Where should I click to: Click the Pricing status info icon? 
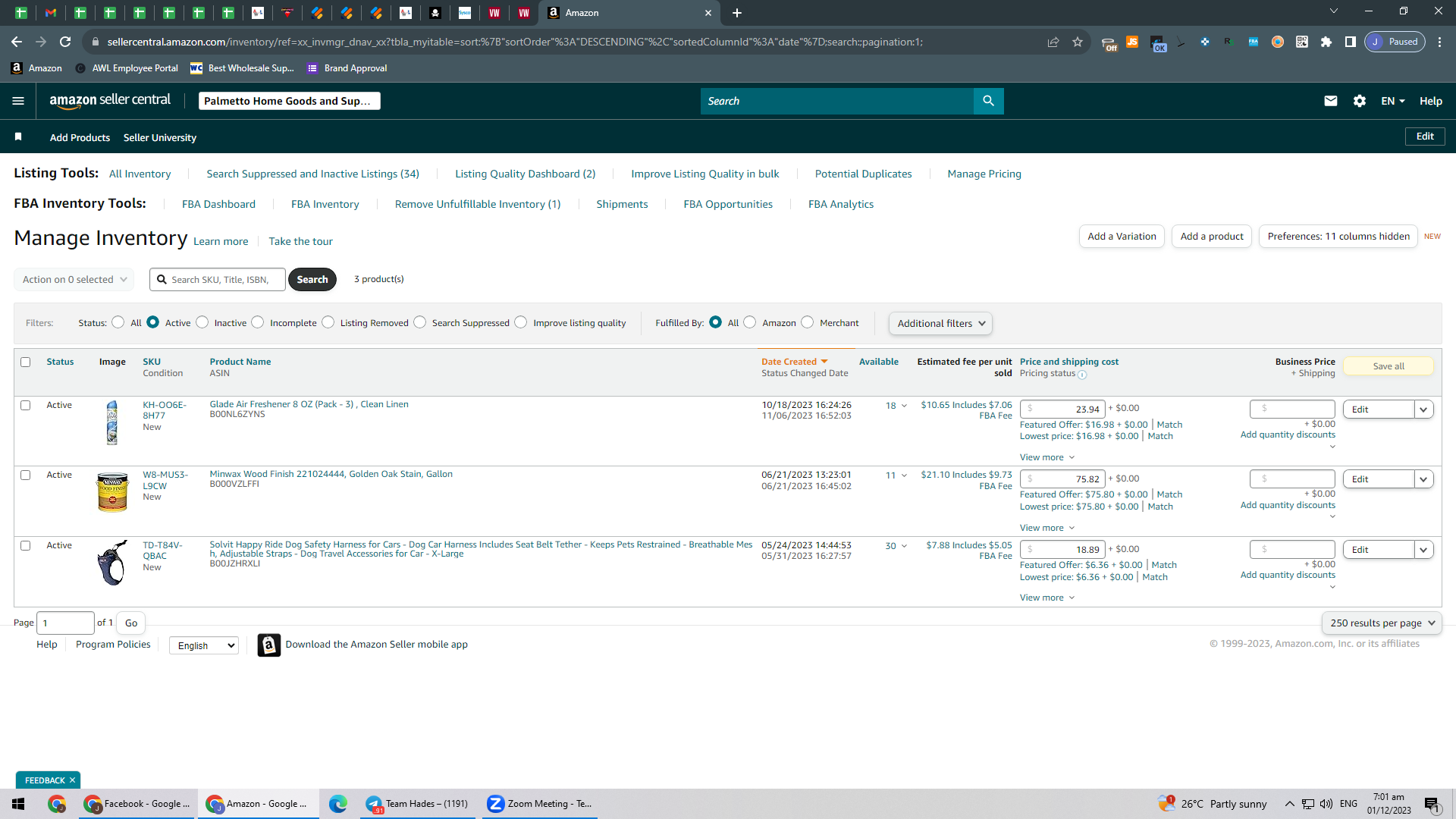[x=1082, y=375]
